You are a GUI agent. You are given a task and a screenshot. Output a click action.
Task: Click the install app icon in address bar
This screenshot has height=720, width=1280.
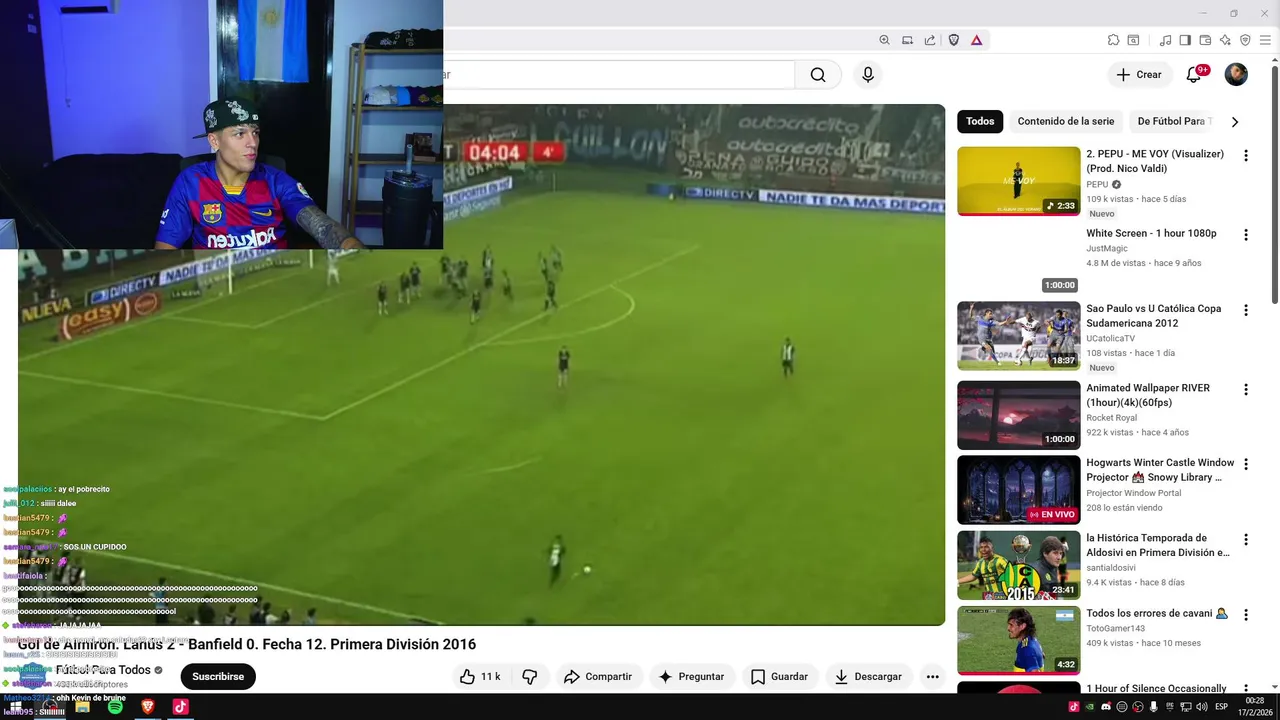click(907, 40)
